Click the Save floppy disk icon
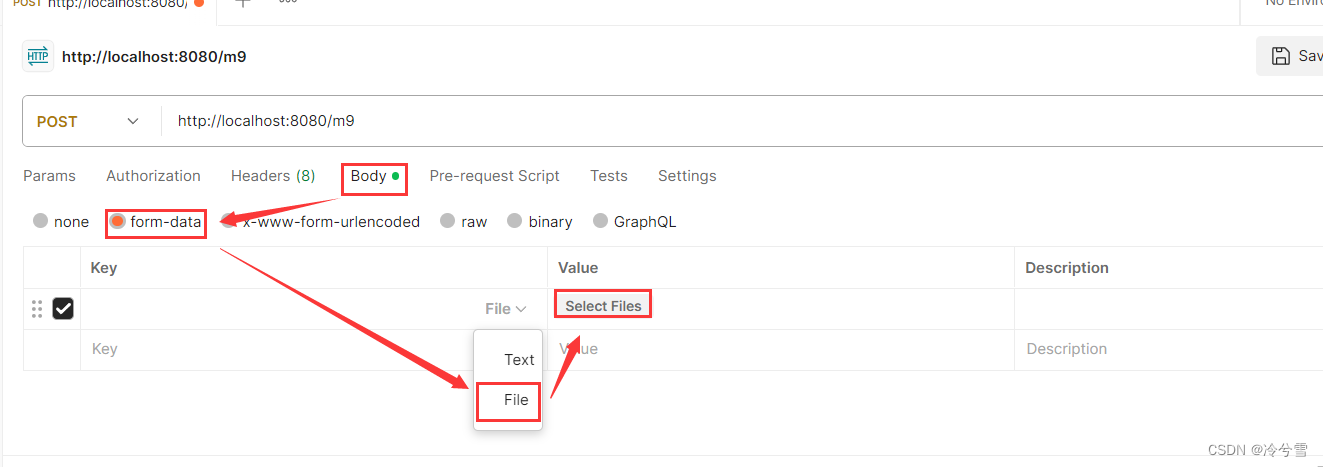Viewport: 1323px width, 467px height. [x=1280, y=56]
